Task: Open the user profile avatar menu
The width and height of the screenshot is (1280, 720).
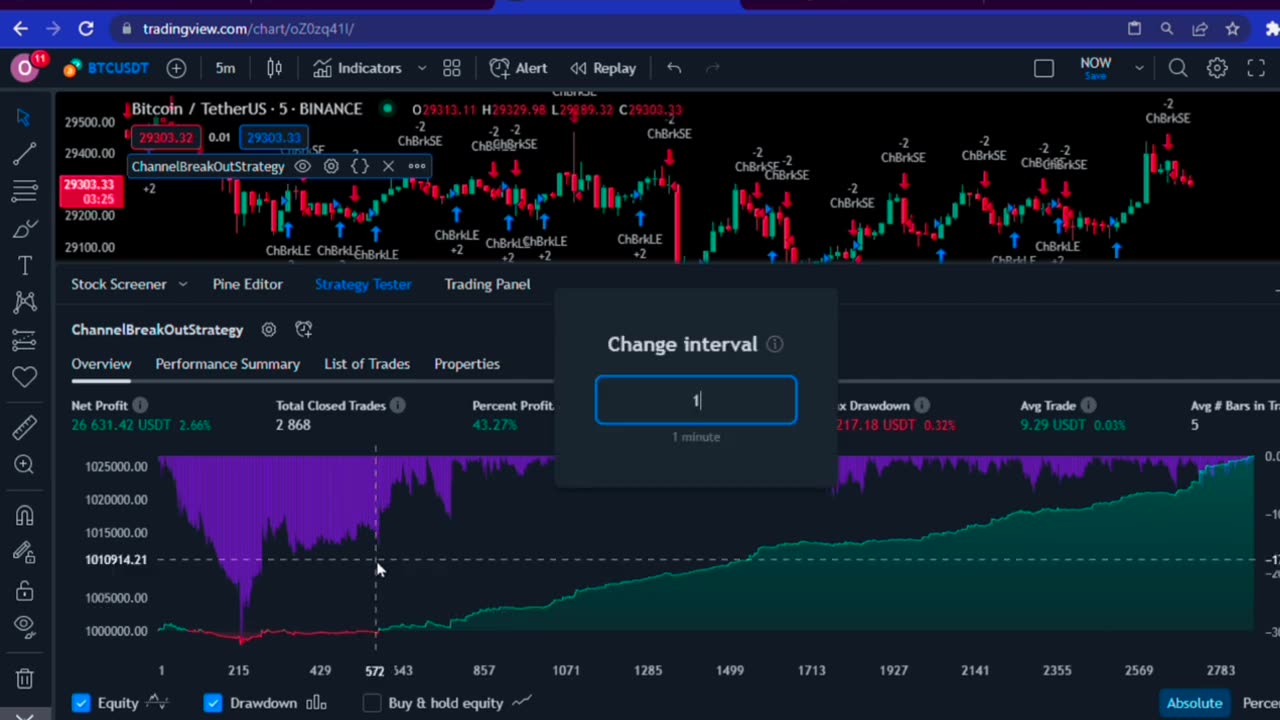Action: click(x=25, y=68)
